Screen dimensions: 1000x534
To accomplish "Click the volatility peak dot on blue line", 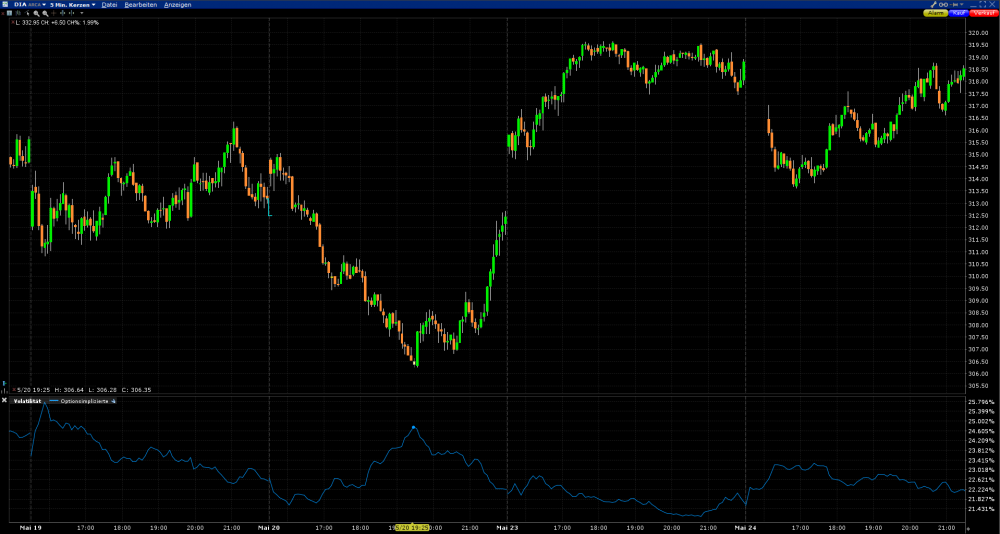I will click(413, 427).
